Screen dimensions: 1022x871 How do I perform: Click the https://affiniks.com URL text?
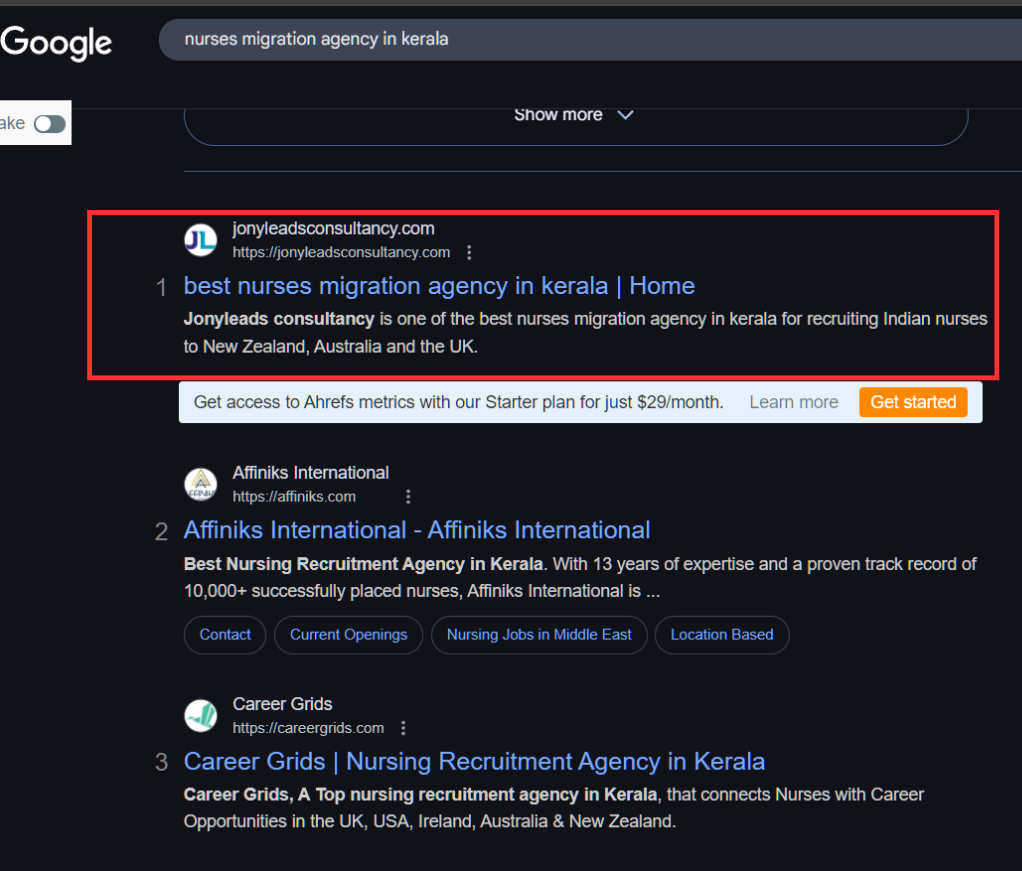(295, 497)
